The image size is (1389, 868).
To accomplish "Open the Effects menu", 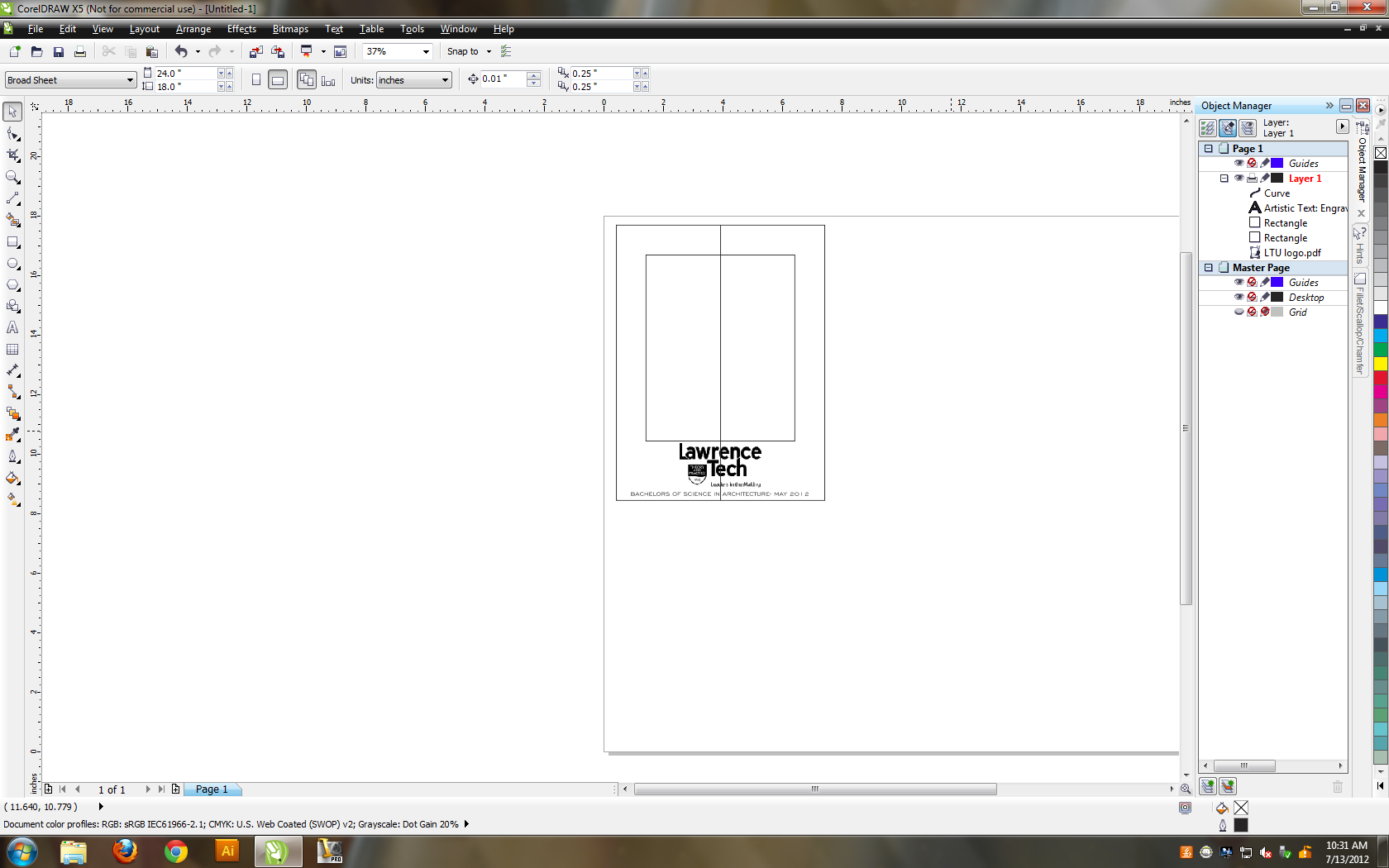I will (x=241, y=29).
